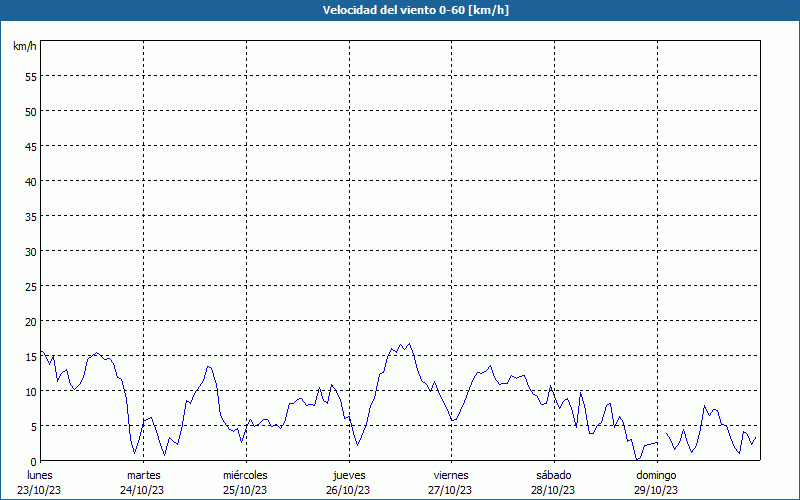Click the 15 y-axis value
The width and height of the screenshot is (800, 500).
click(31, 357)
